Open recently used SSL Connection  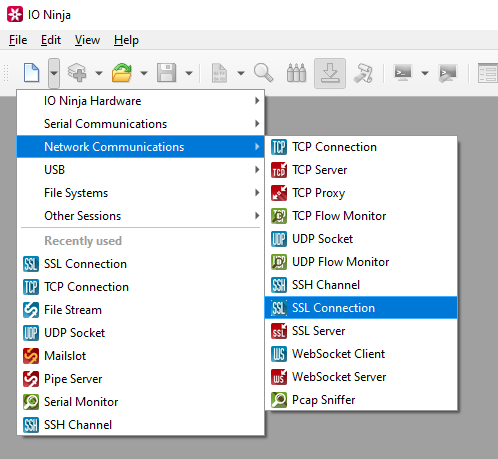pos(141,264)
